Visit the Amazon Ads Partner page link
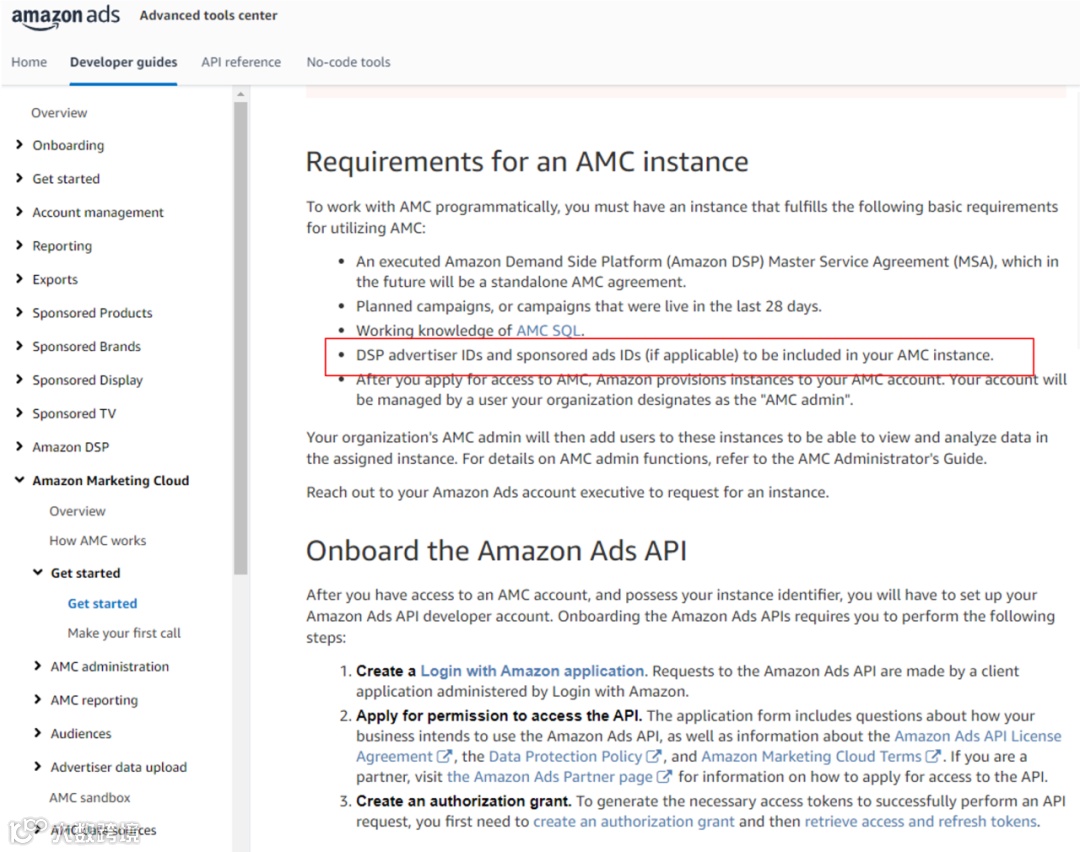 (x=550, y=777)
